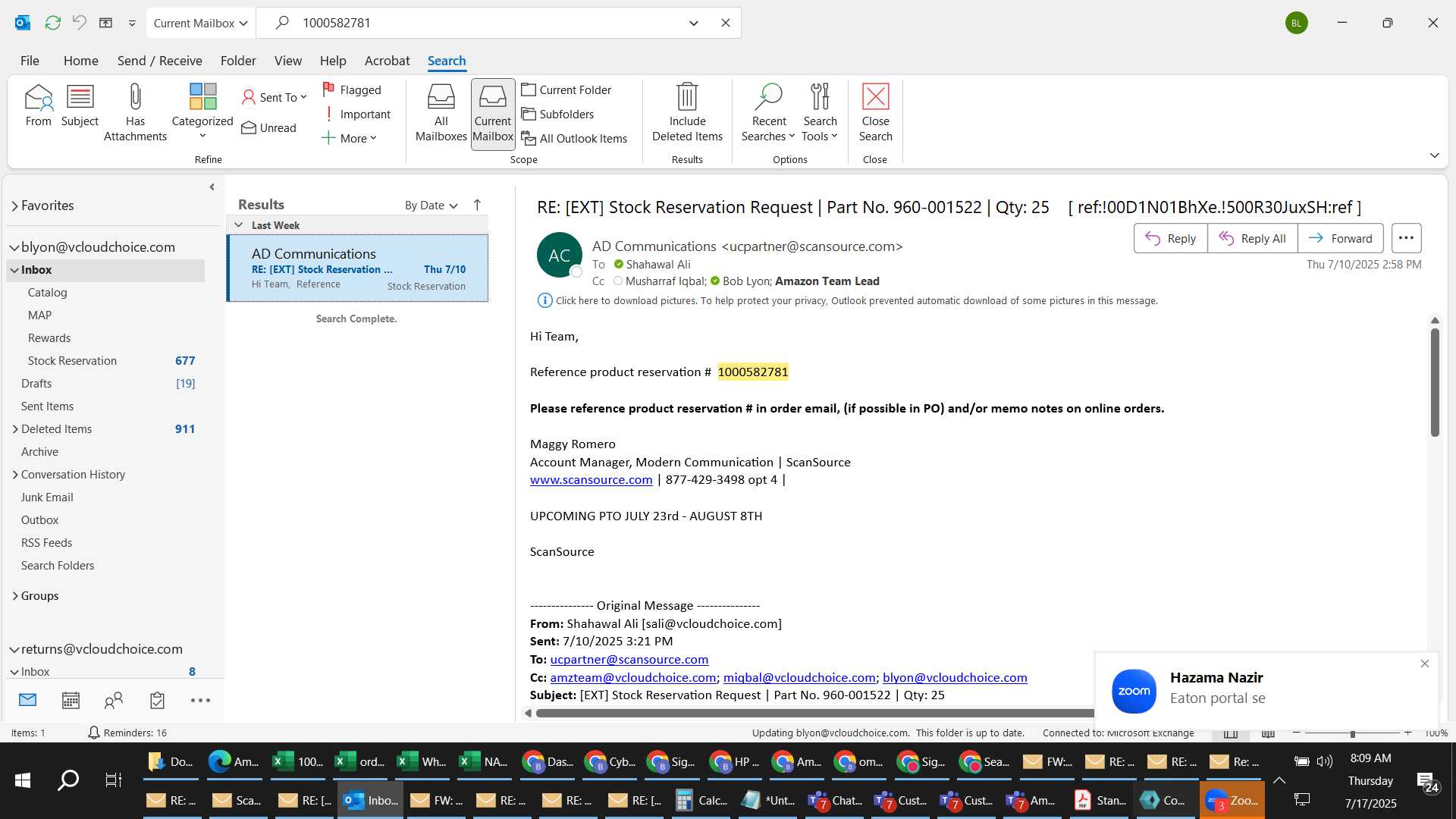Collapse the folder pane arrow
1456x819 pixels.
(212, 187)
